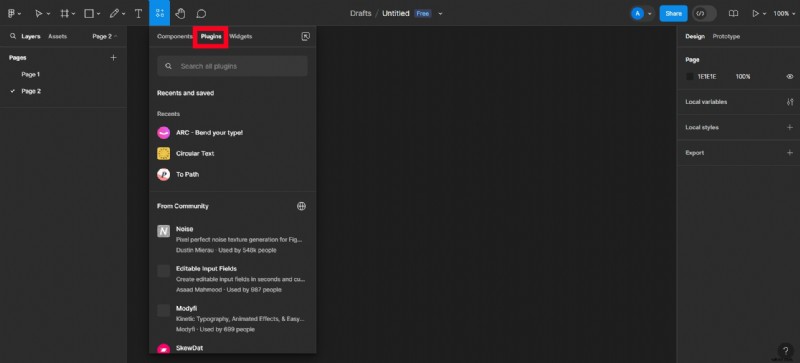The height and width of the screenshot is (363, 800).
Task: Click the Free plan badge
Action: pos(422,14)
